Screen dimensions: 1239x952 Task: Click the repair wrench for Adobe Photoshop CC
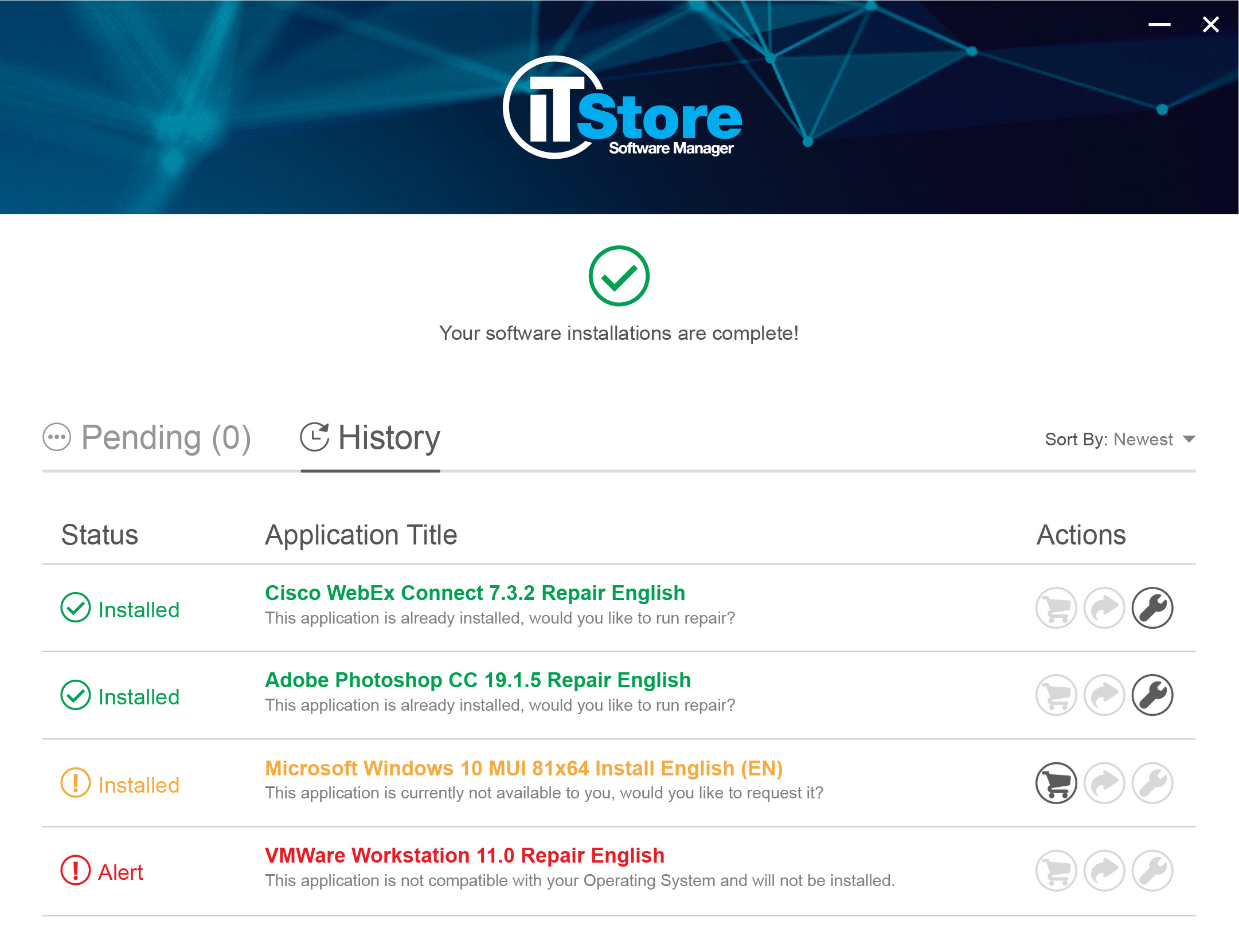pos(1152,695)
